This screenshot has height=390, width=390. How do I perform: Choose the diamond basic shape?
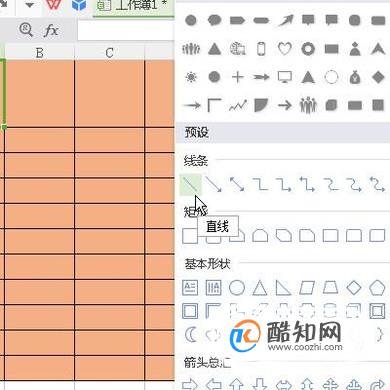coord(354,287)
